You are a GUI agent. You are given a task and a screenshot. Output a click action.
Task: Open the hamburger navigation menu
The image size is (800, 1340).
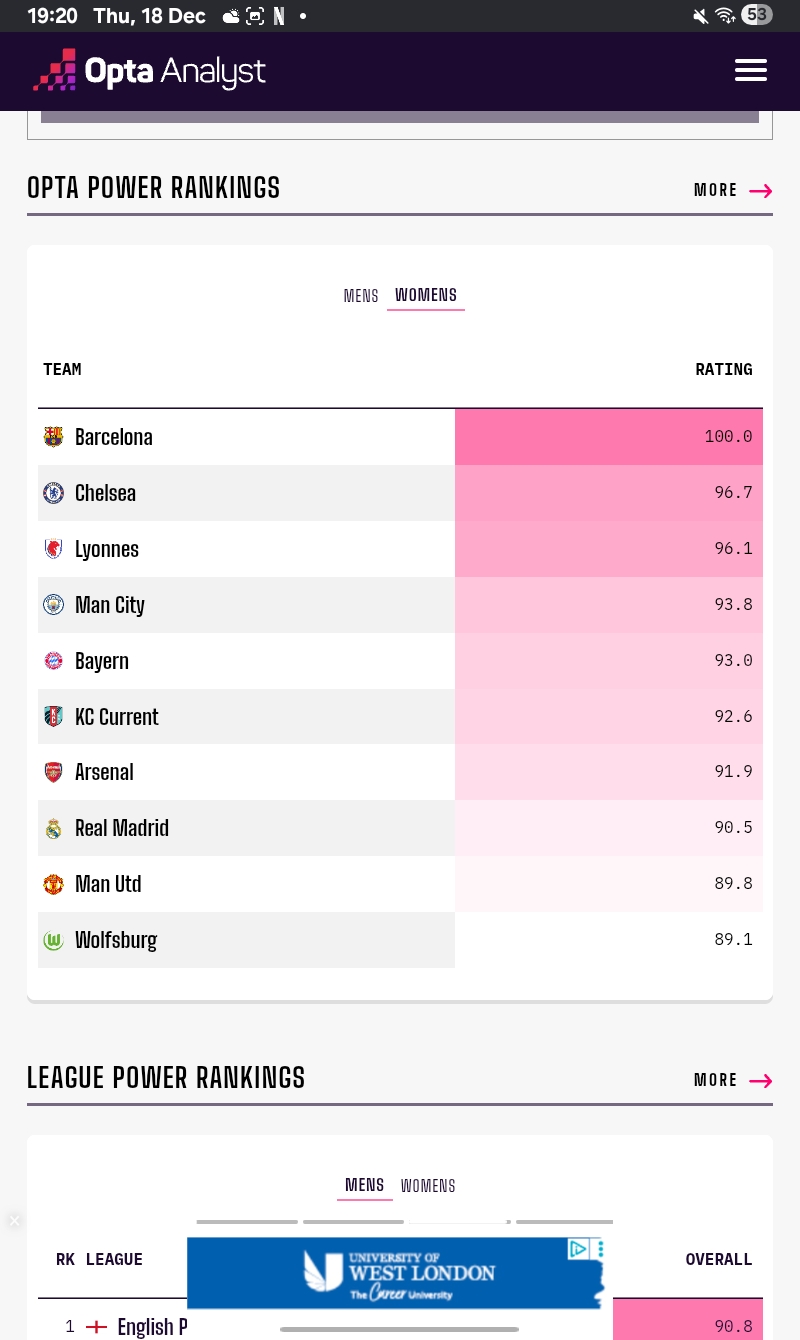point(750,70)
